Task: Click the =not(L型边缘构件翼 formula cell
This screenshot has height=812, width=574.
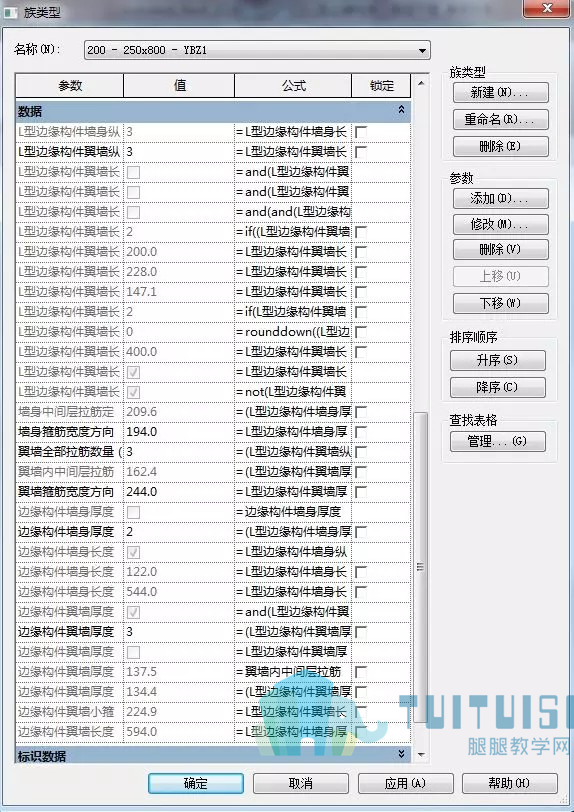Action: (x=293, y=392)
